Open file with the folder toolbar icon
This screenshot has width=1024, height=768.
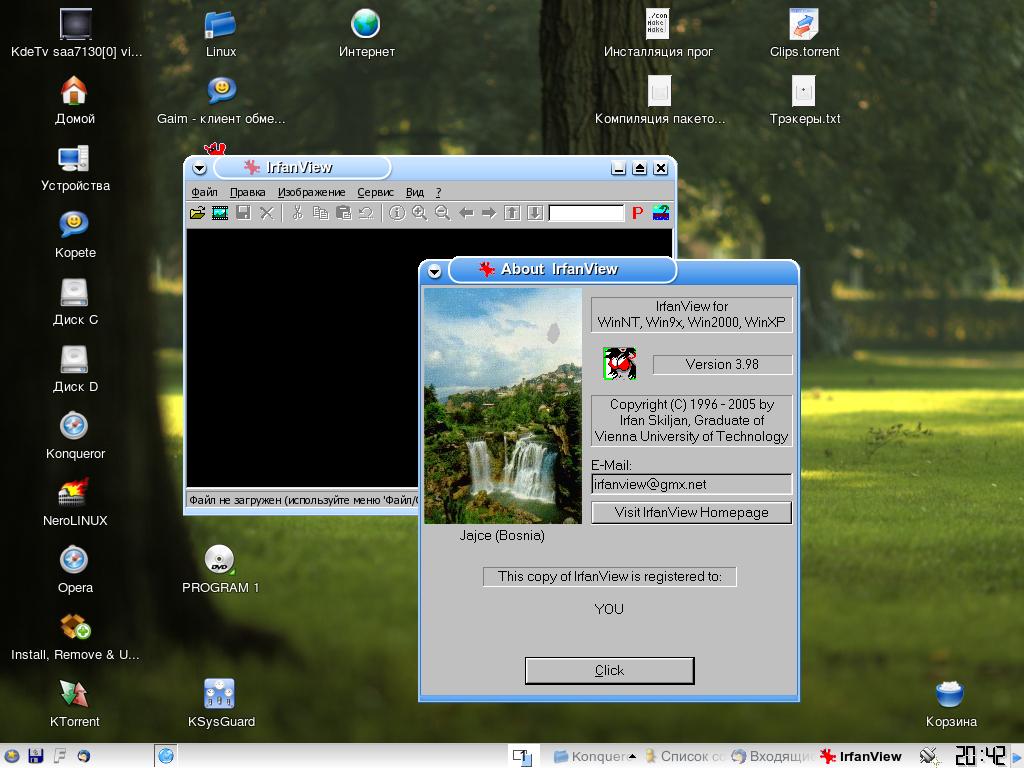tap(197, 213)
